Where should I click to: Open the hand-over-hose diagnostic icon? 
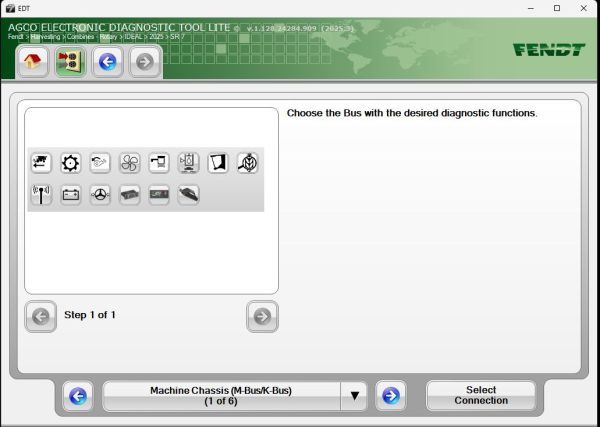100,163
